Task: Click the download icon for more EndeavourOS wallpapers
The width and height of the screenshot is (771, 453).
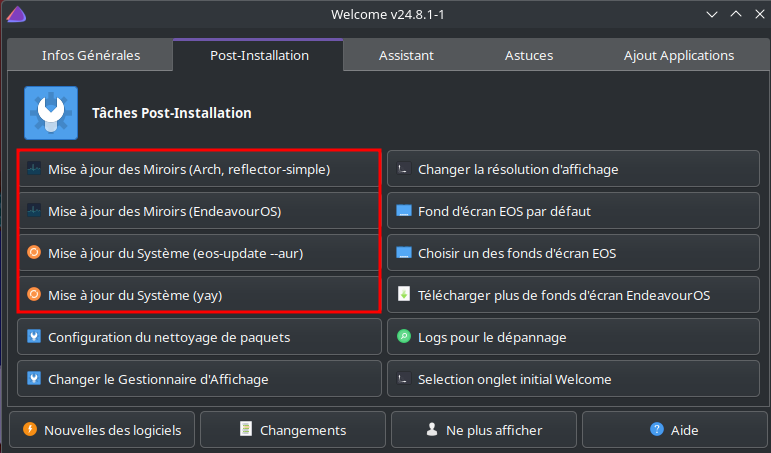Action: click(x=404, y=295)
